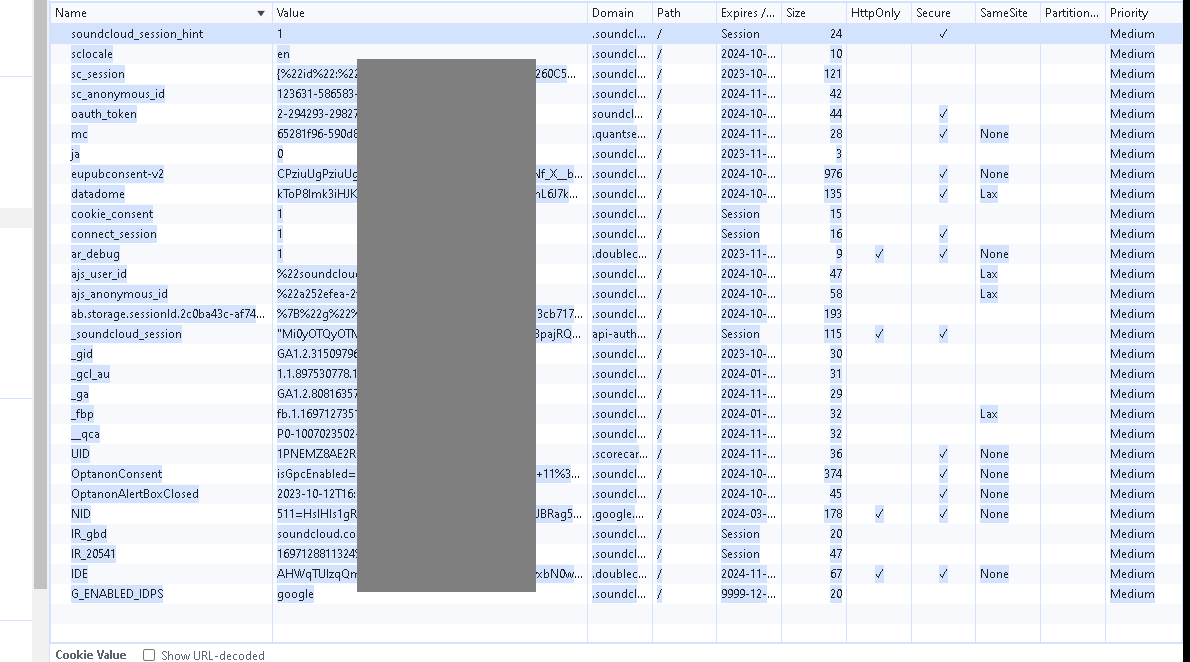The image size is (1190, 662).
Task: Select the _fbp cookie
Action: 83,414
